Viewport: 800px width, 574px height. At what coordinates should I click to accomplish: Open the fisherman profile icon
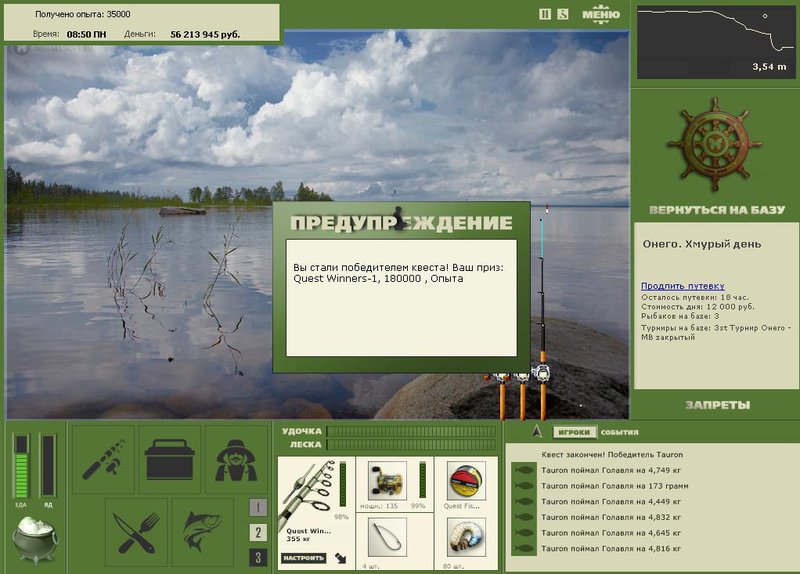(236, 459)
